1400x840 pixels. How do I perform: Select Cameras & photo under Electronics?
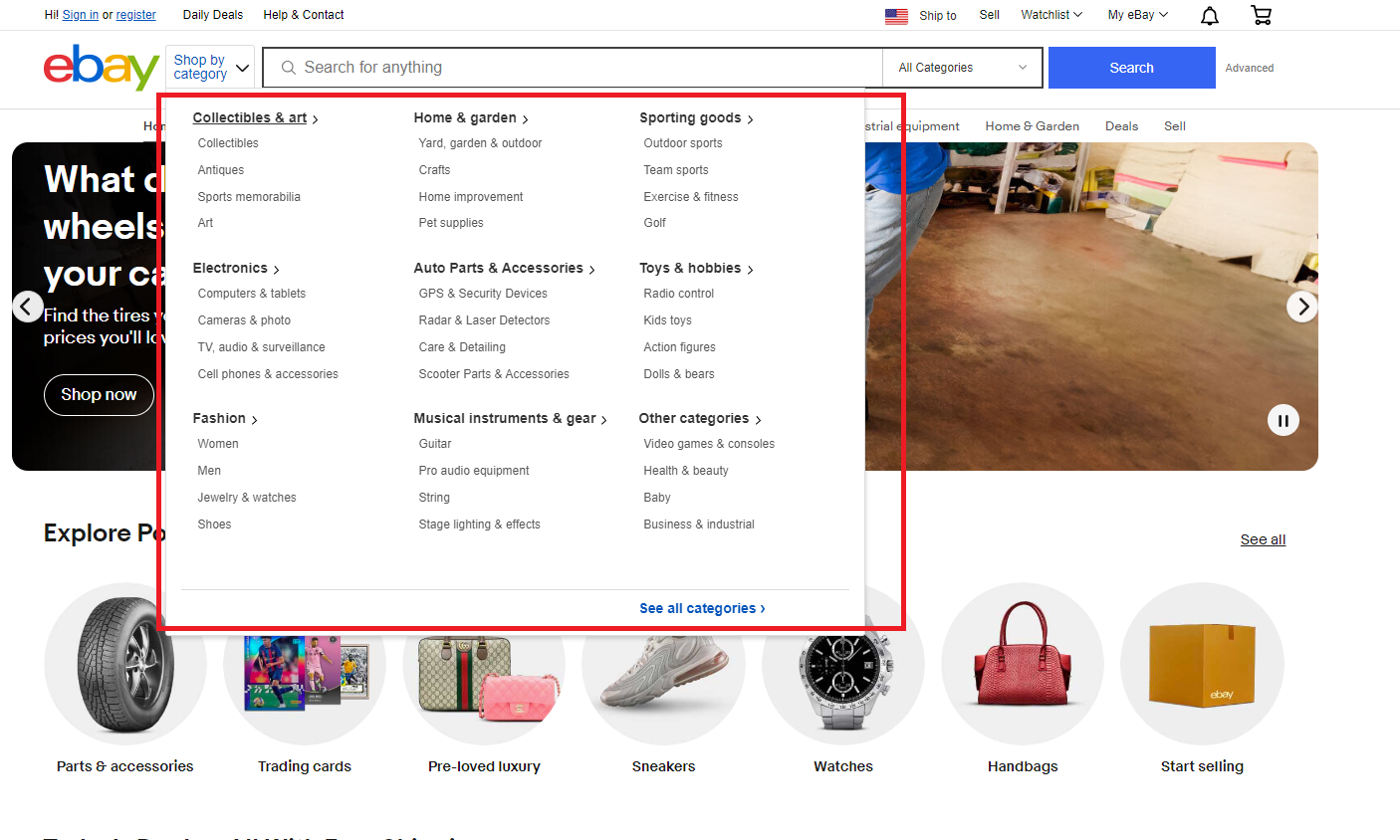click(x=244, y=320)
